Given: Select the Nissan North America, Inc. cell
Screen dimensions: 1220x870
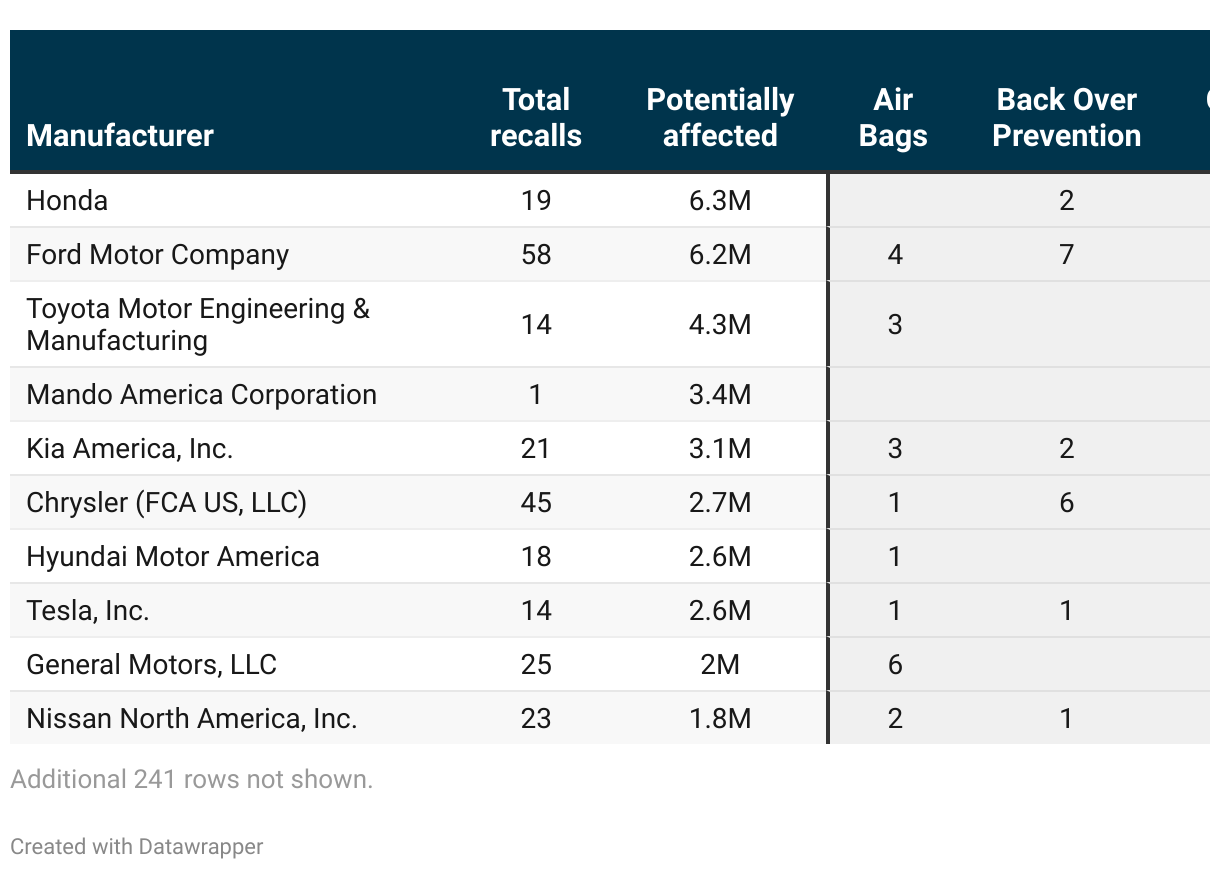Looking at the screenshot, I should [191, 719].
